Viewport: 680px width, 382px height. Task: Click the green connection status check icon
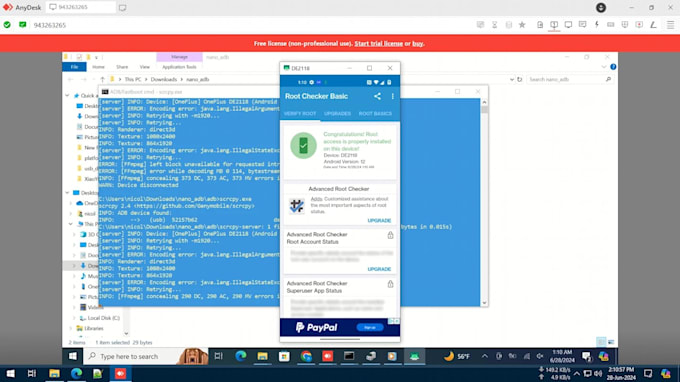[x=7, y=25]
